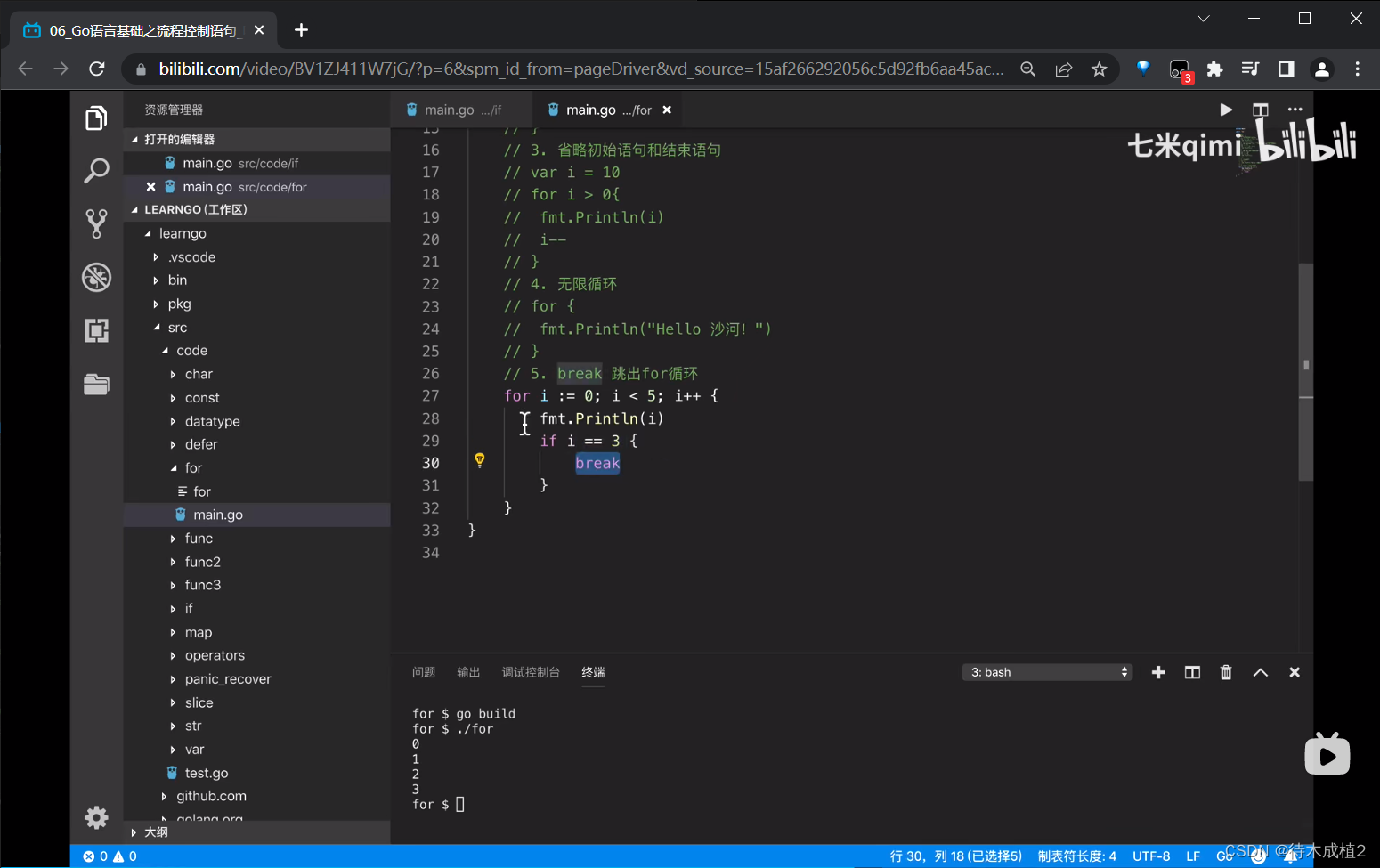Open a new Chrome tab
The width and height of the screenshot is (1380, 868).
tap(301, 30)
